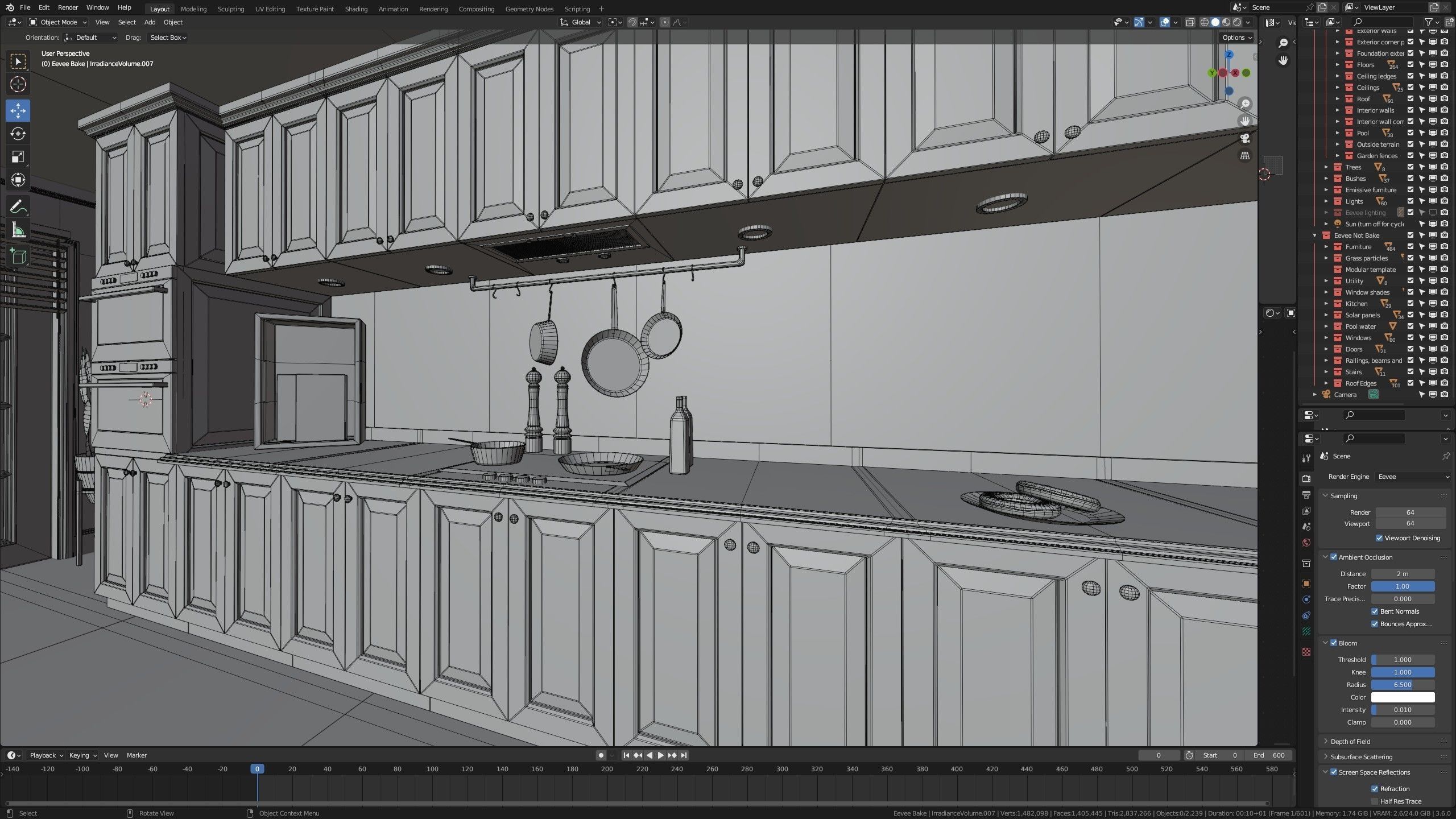The image size is (1456, 819).
Task: Activate the Add Cube tool
Action: pos(18,257)
